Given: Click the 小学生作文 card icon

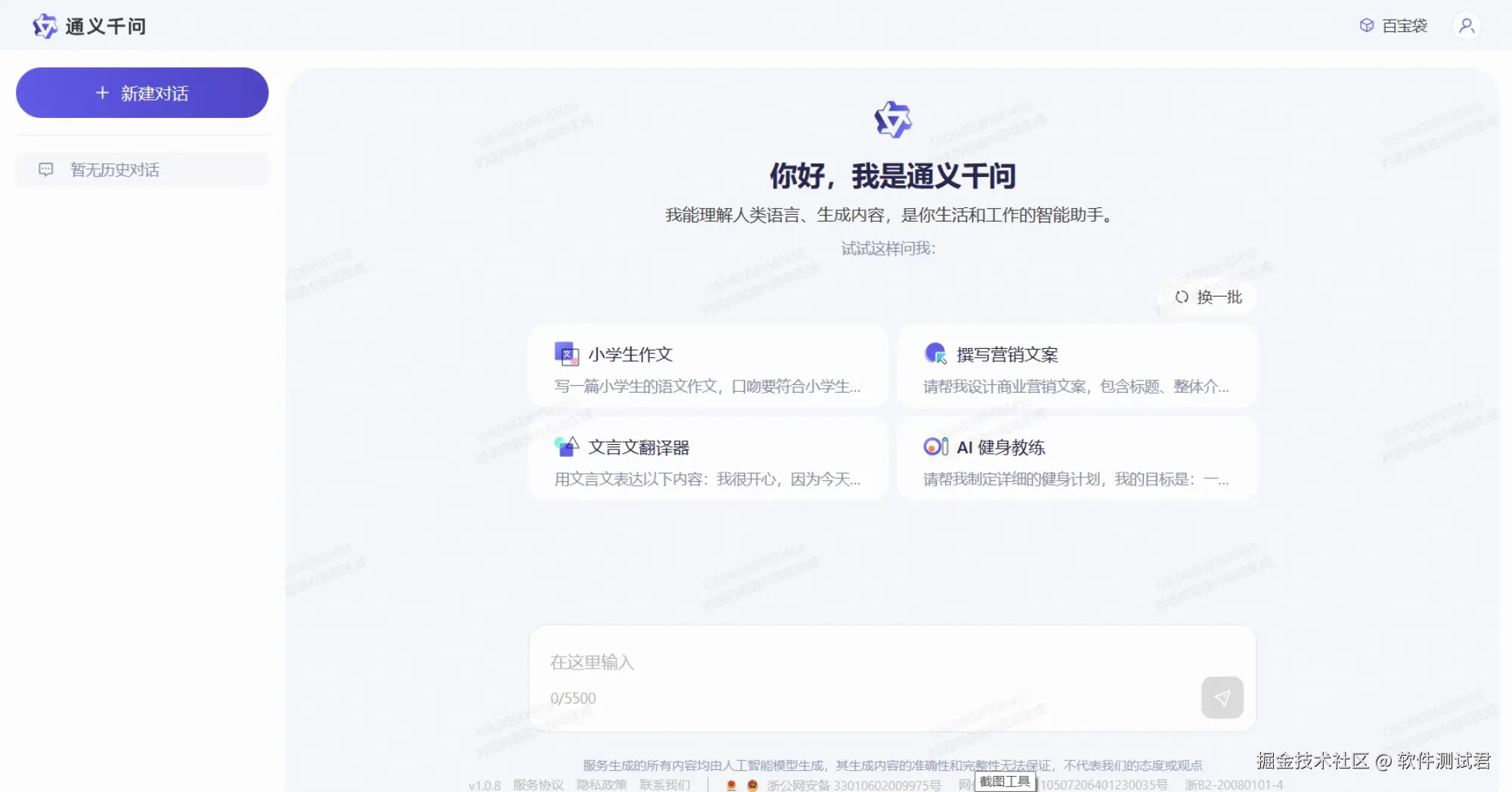Looking at the screenshot, I should point(567,354).
